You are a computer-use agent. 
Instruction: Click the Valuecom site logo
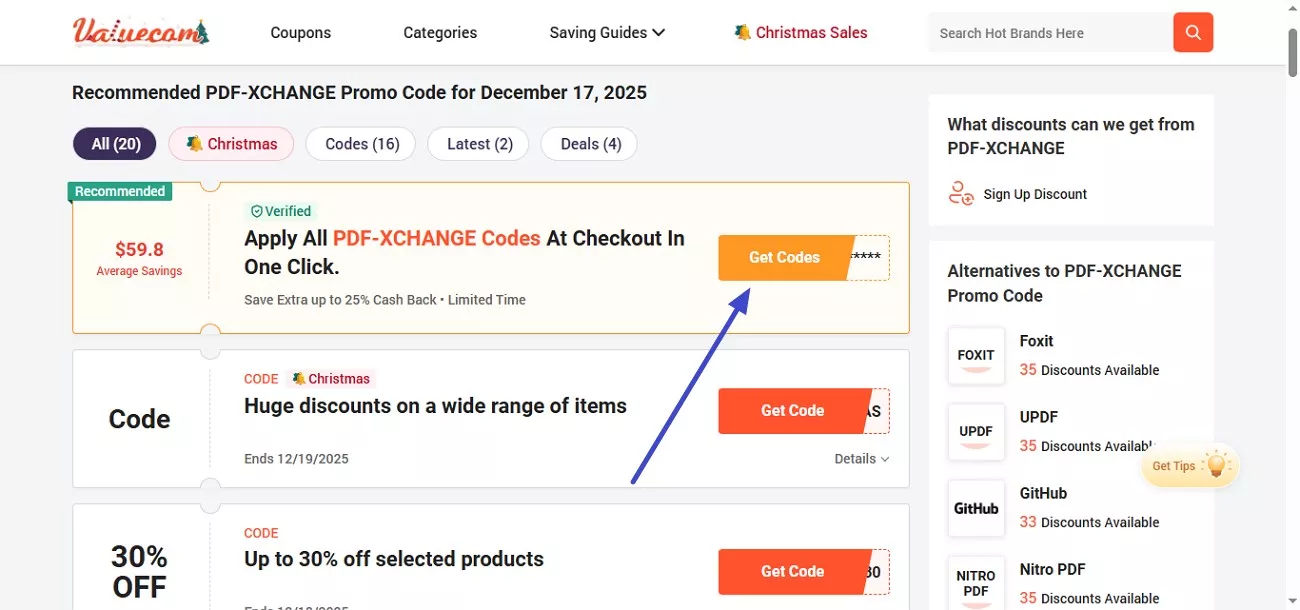[140, 31]
